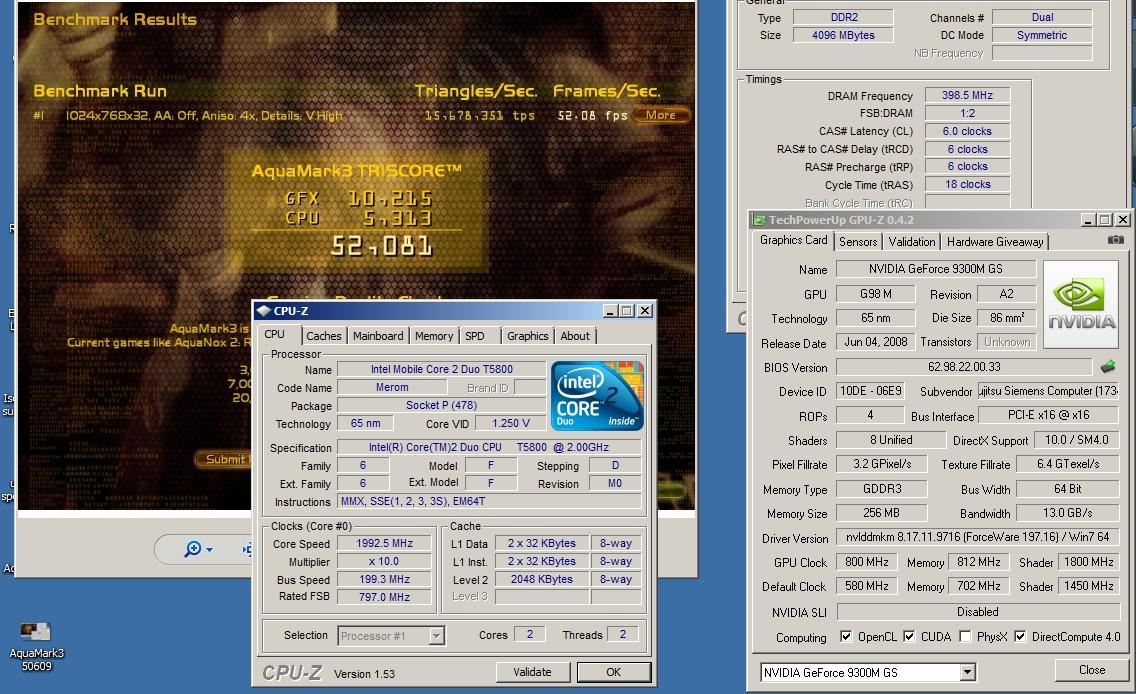Click the GPU-Z screenshot camera icon
The height and width of the screenshot is (694, 1136).
click(1116, 240)
